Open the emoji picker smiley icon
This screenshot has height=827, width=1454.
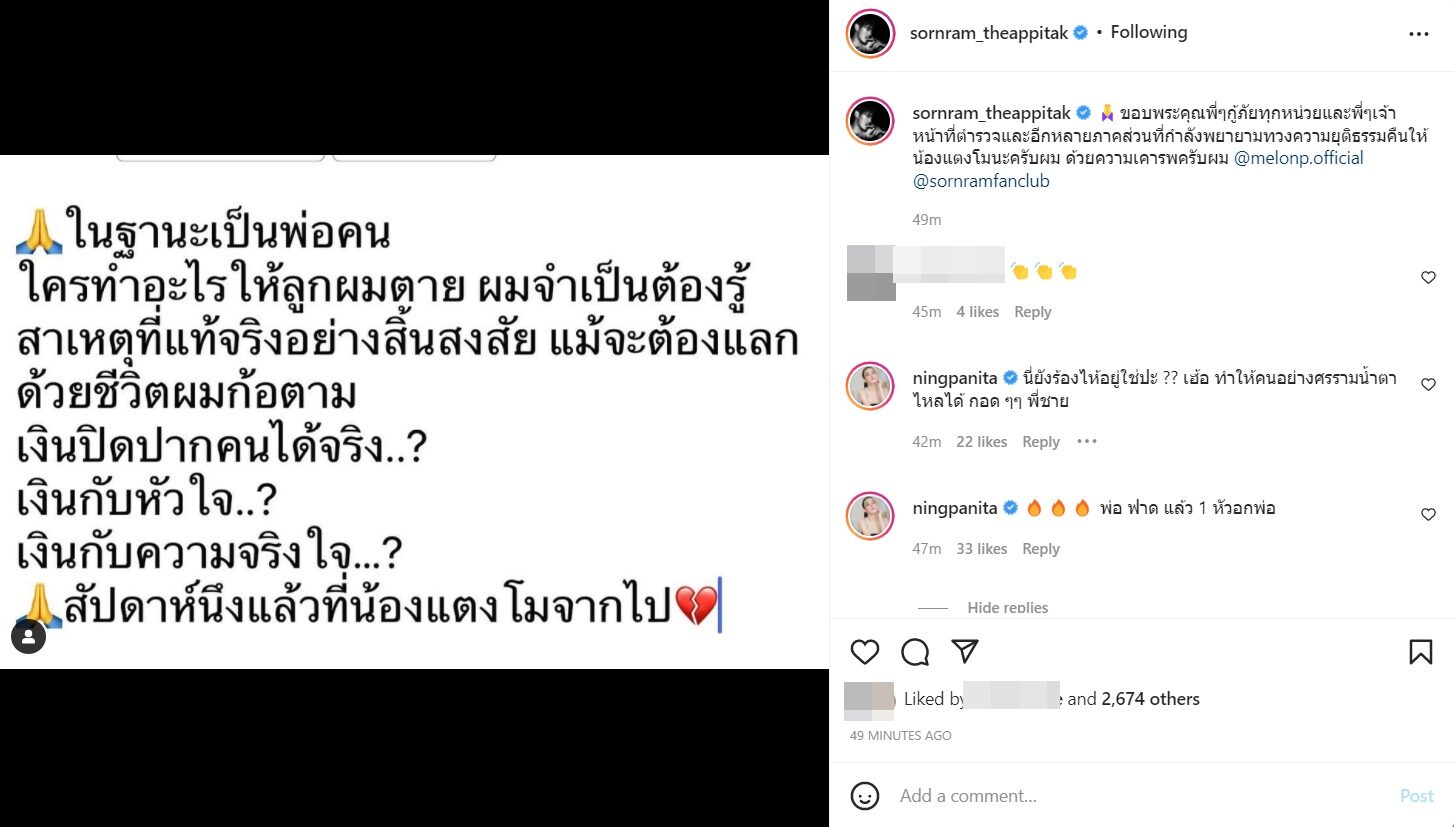(x=865, y=796)
